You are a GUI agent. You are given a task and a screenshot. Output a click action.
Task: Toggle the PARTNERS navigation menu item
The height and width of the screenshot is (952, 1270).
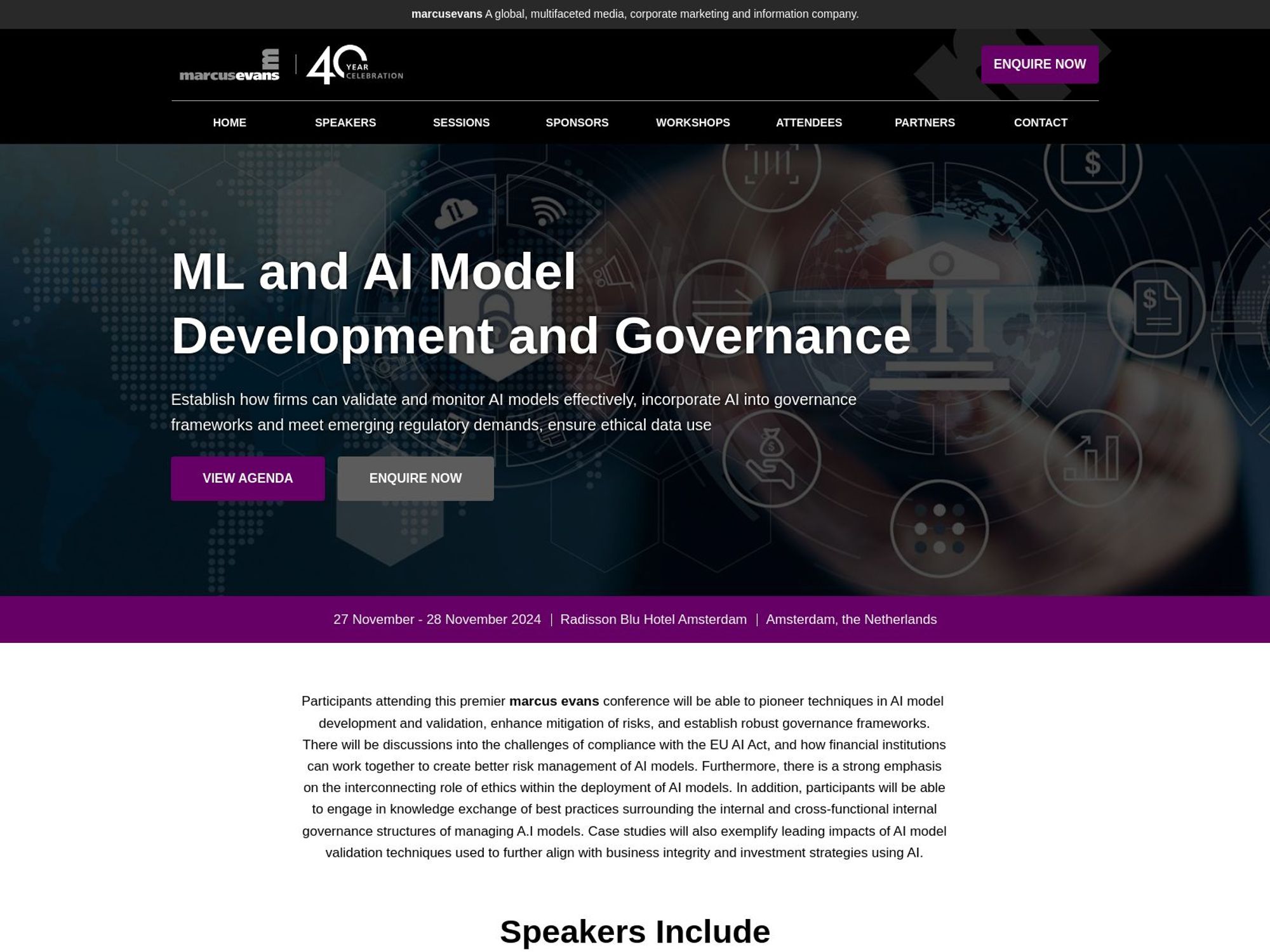click(x=924, y=122)
